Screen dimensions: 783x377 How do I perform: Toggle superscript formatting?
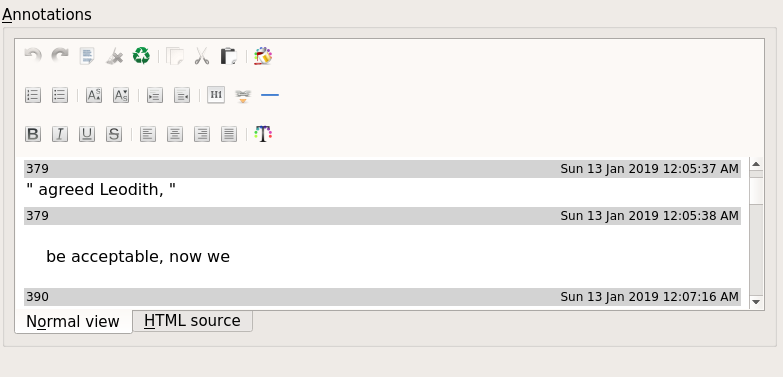[94, 95]
